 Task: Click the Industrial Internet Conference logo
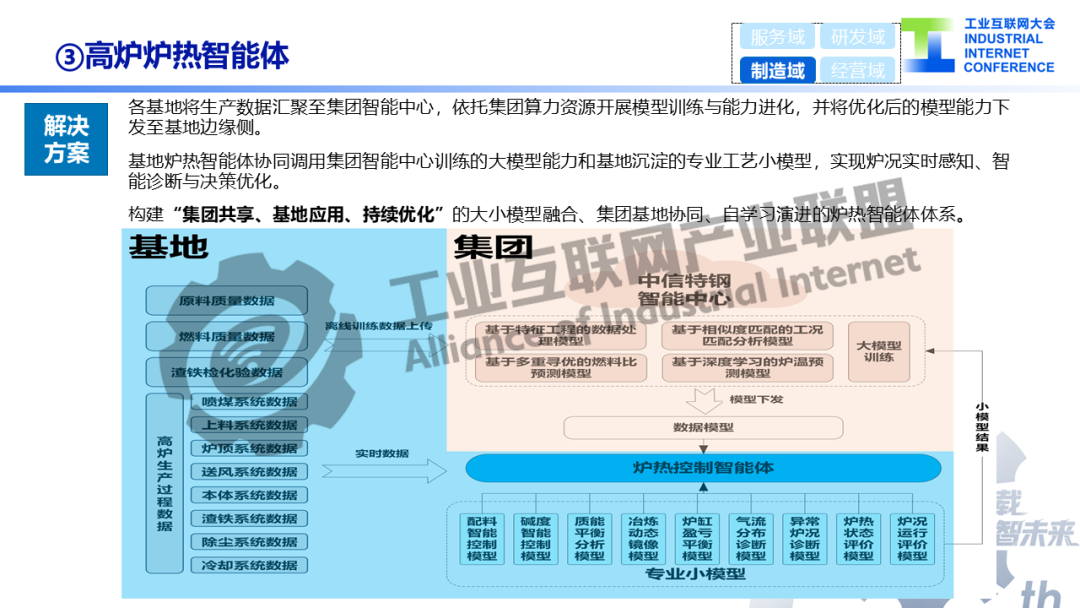979,45
